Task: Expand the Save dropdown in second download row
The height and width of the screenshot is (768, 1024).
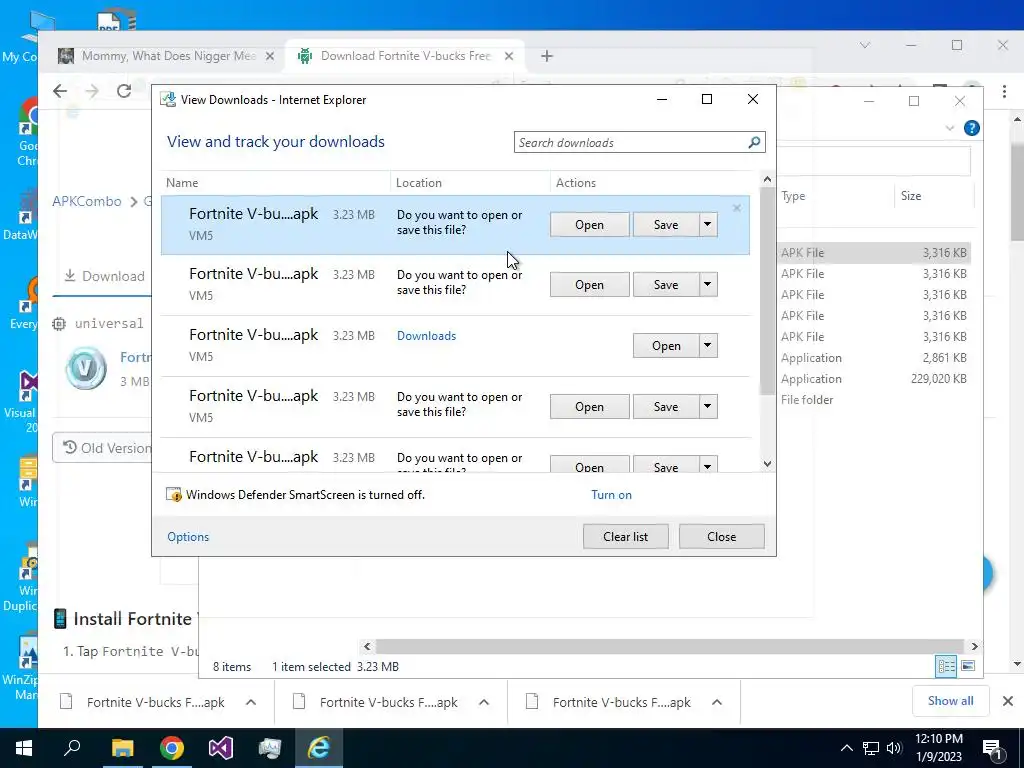Action: pyautogui.click(x=707, y=284)
